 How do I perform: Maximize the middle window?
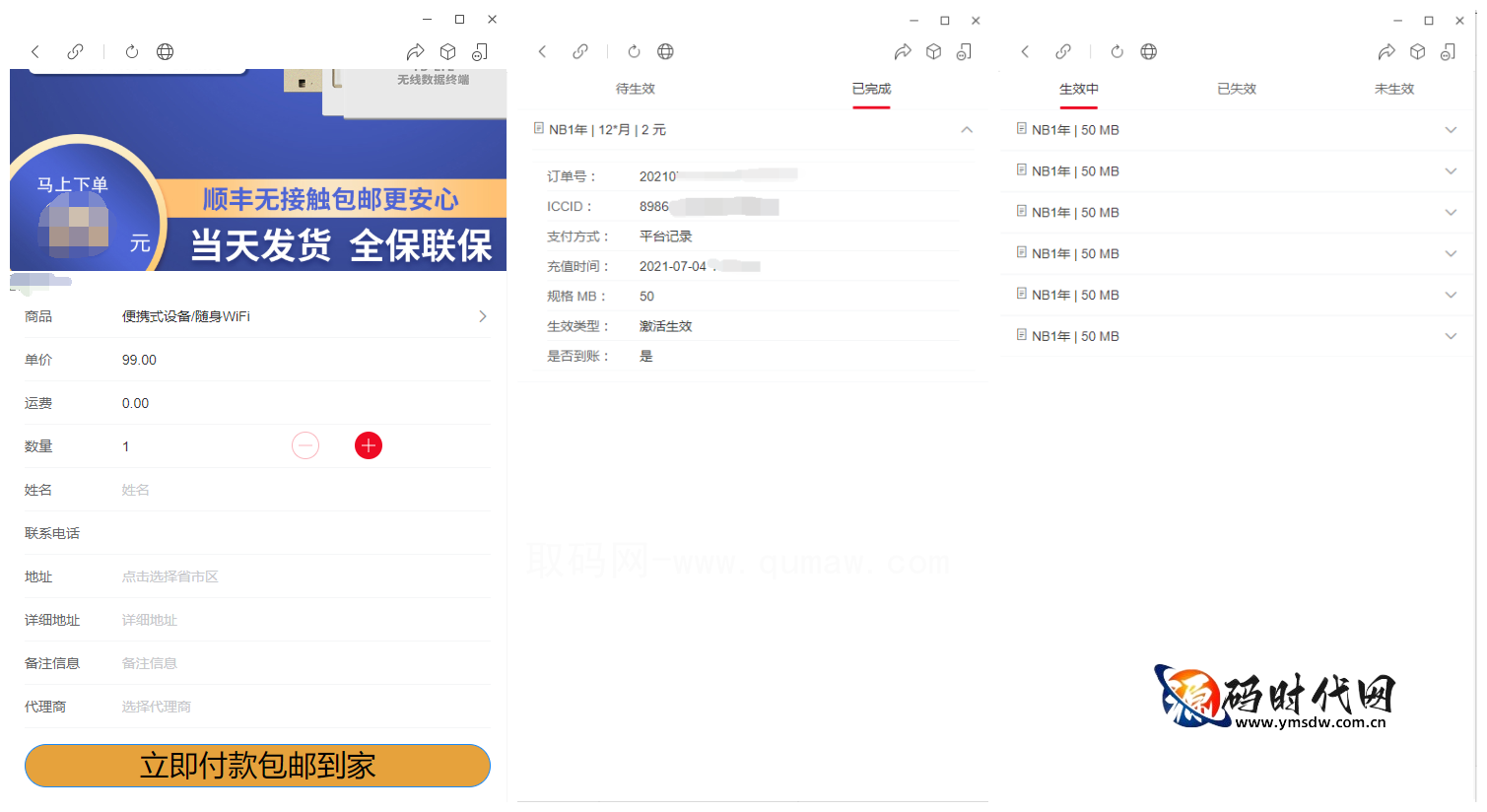pyautogui.click(x=944, y=20)
